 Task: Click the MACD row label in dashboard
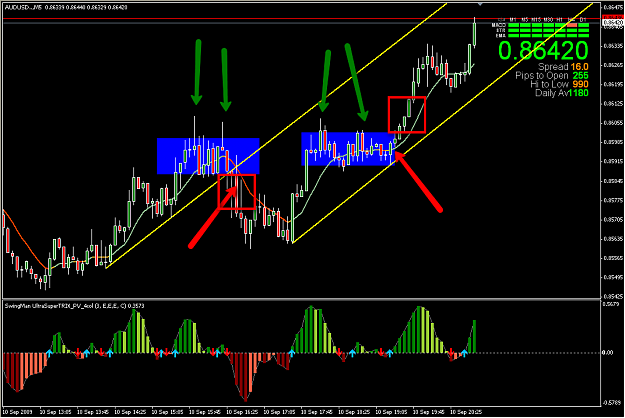pyautogui.click(x=499, y=25)
